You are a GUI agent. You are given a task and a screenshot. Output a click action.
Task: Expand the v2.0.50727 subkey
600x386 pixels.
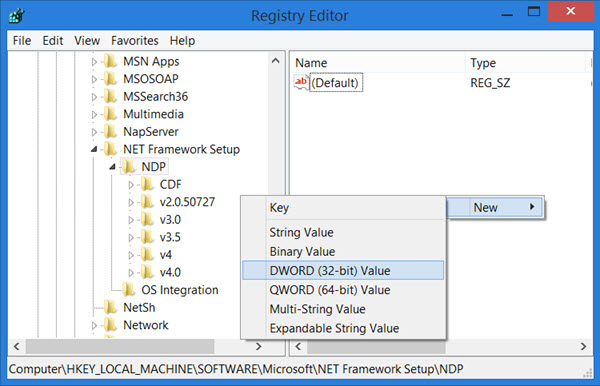131,202
